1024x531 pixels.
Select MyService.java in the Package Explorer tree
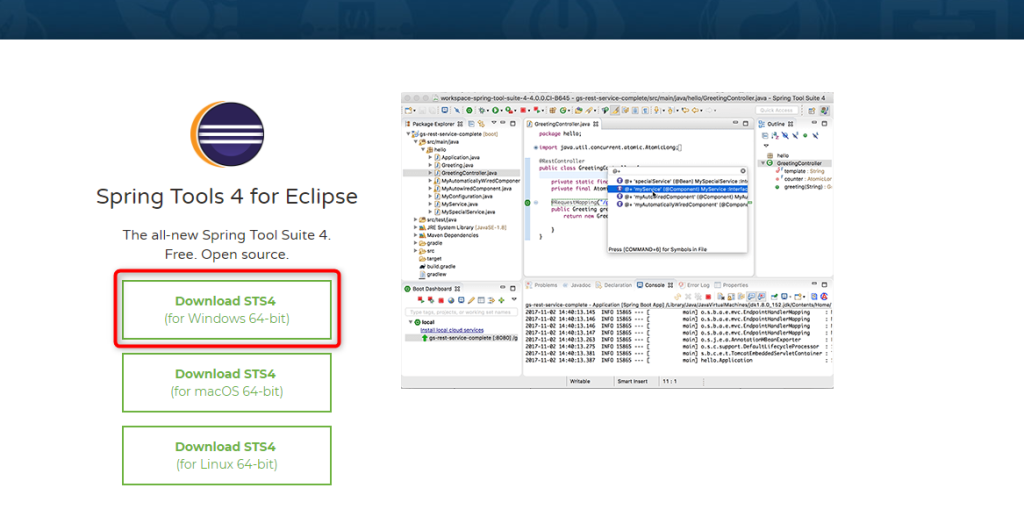pyautogui.click(x=456, y=204)
